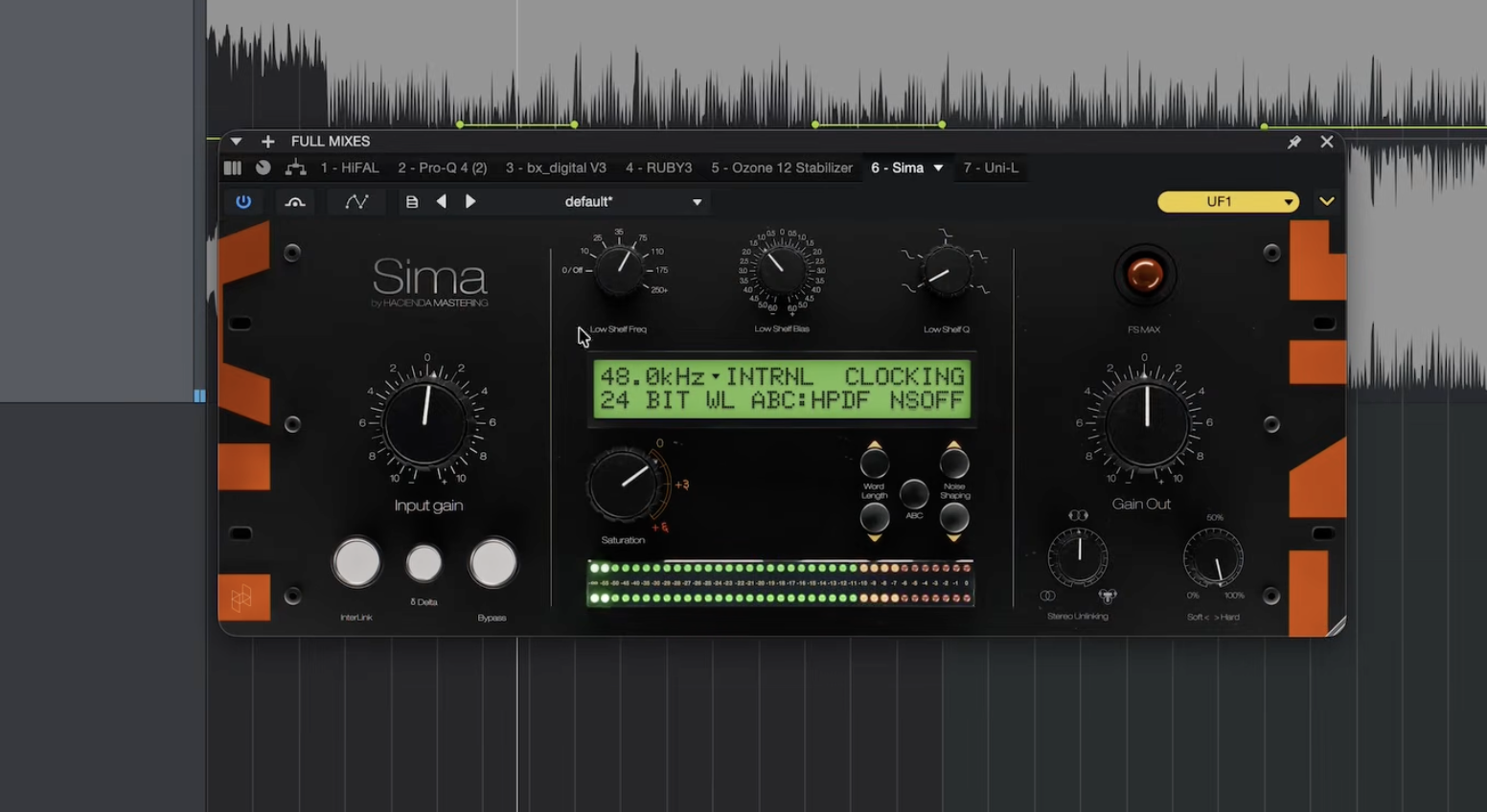Click the Low Shelf Q knob
Image resolution: width=1487 pixels, height=812 pixels.
[945, 271]
